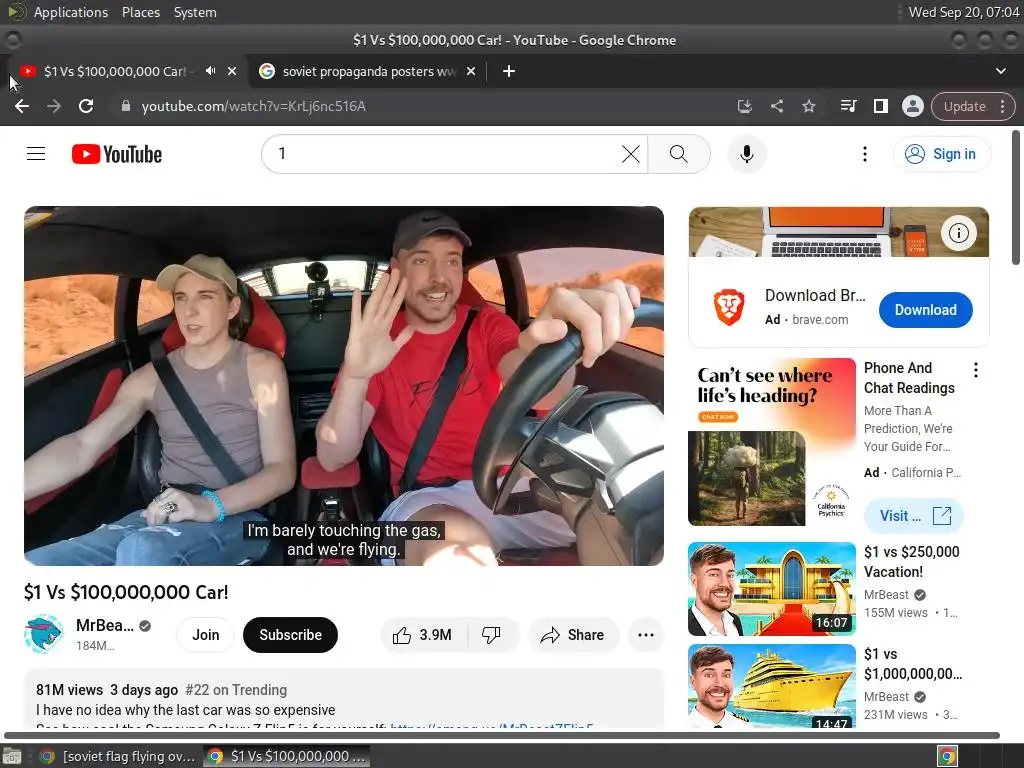Click Chrome tray icon at bottom right
1024x768 pixels.
point(947,756)
